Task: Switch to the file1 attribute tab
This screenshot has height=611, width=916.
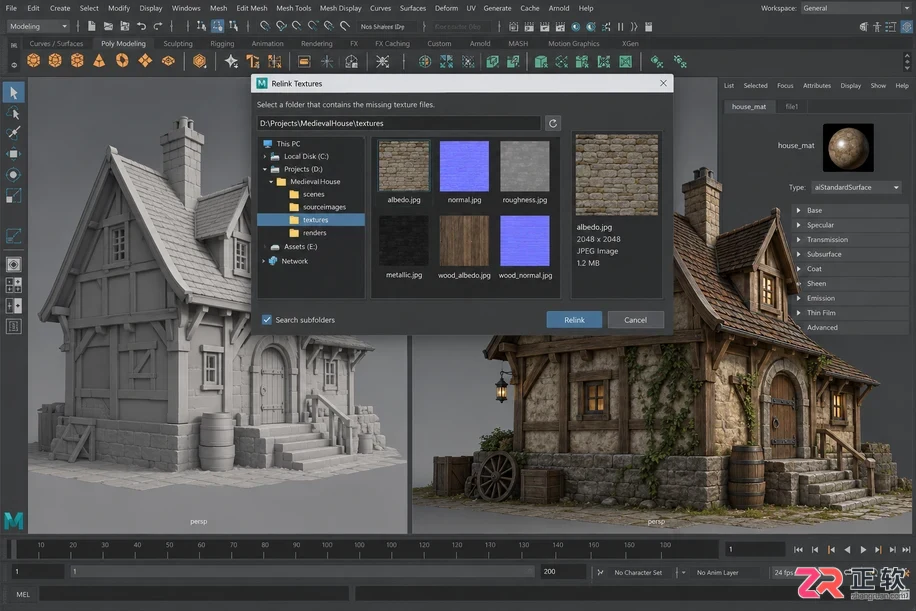Action: pos(792,106)
